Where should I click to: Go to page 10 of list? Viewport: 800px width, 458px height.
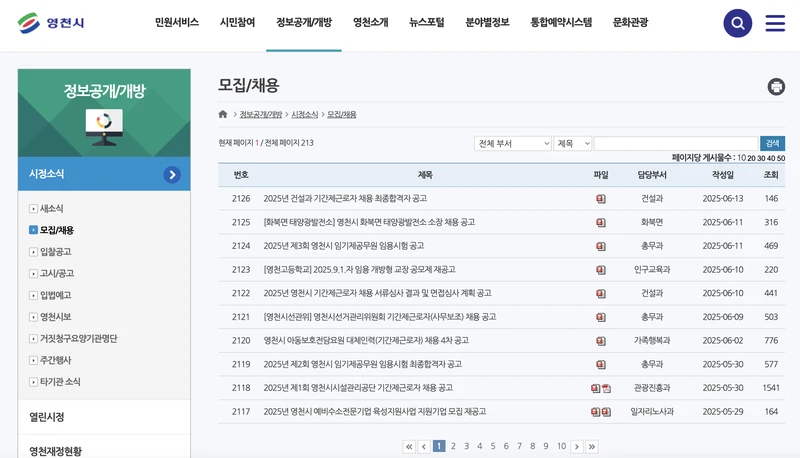click(x=561, y=446)
